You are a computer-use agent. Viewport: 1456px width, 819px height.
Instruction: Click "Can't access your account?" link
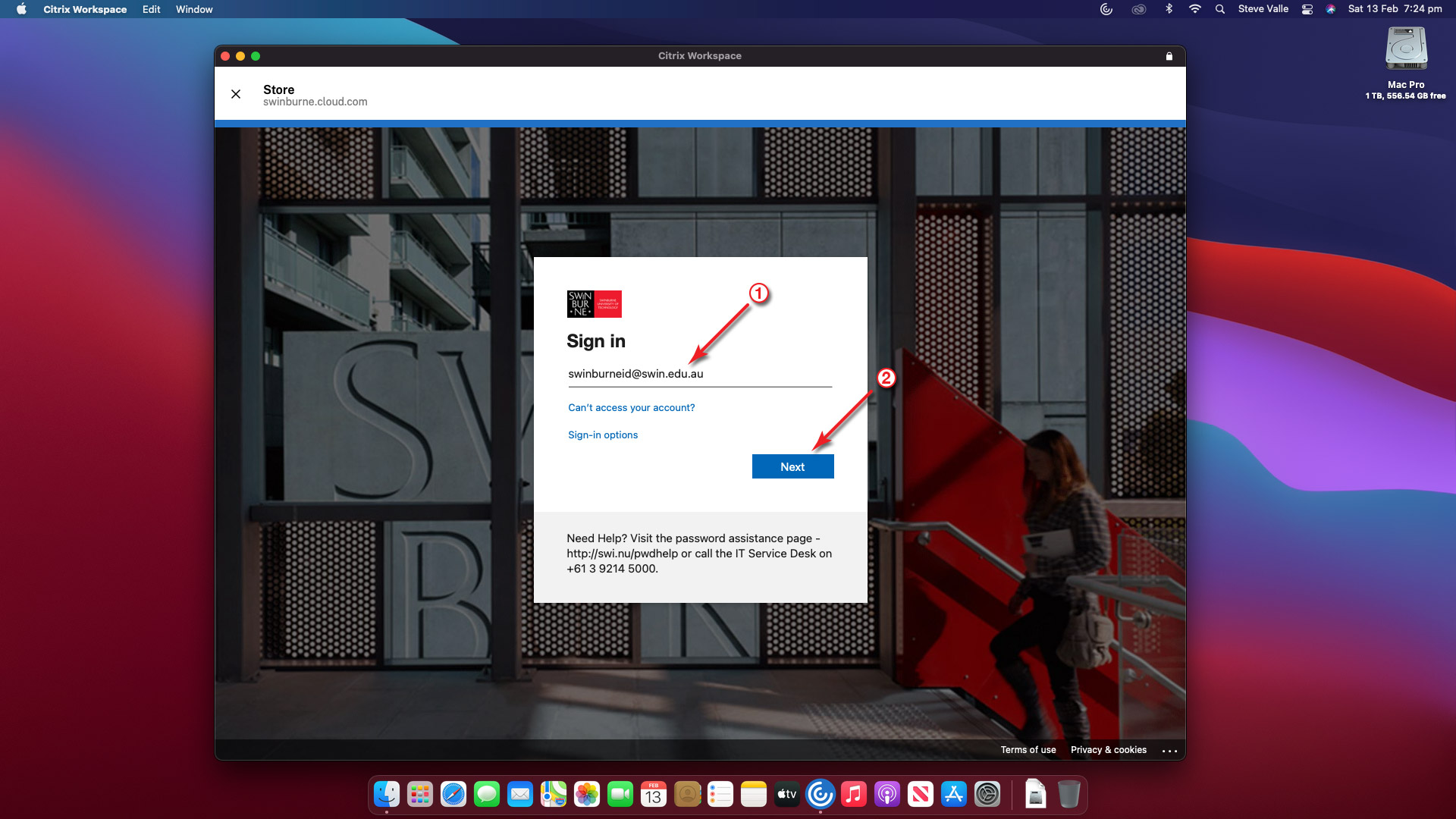tap(631, 407)
